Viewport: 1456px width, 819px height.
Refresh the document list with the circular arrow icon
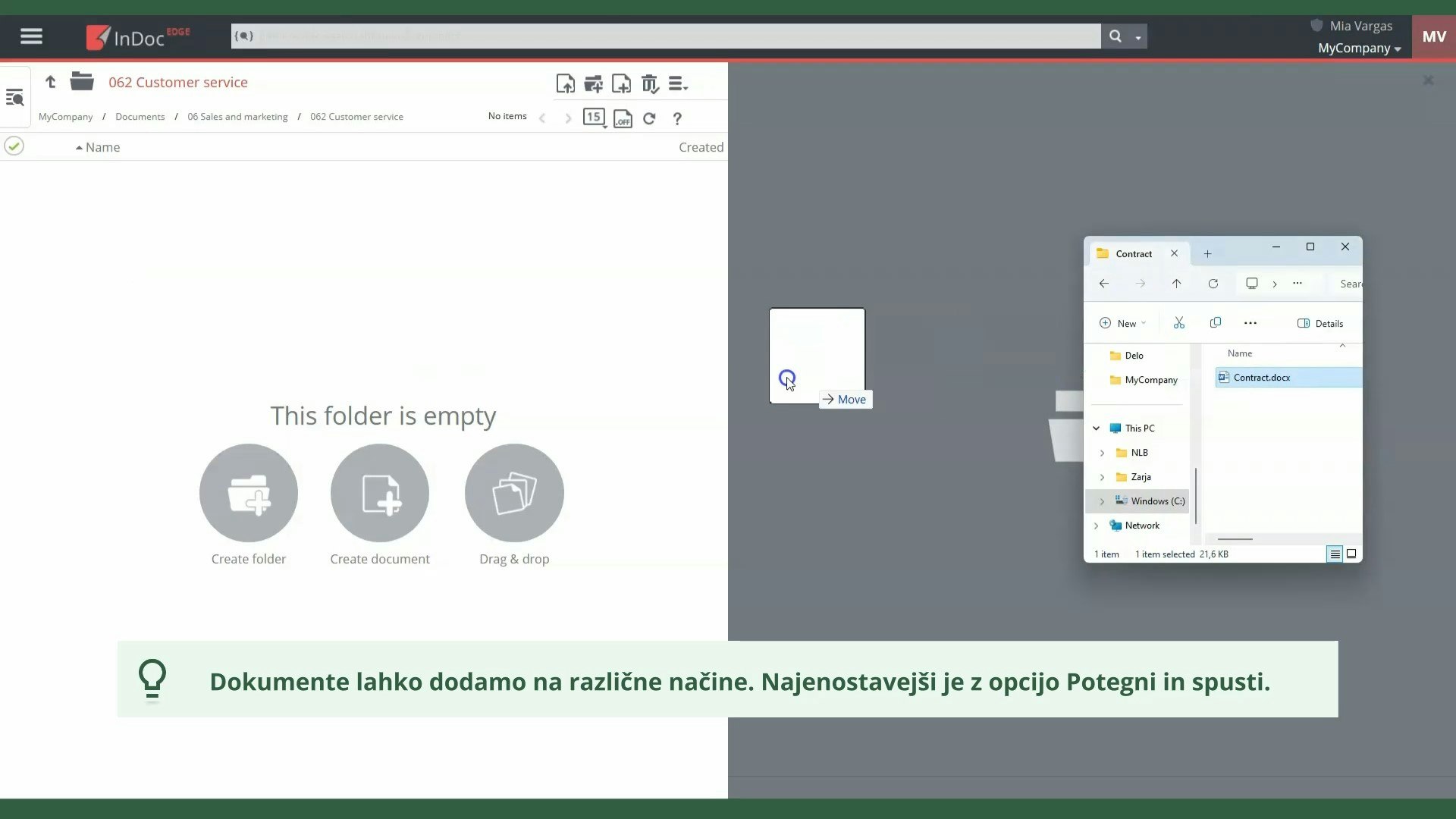(x=650, y=118)
